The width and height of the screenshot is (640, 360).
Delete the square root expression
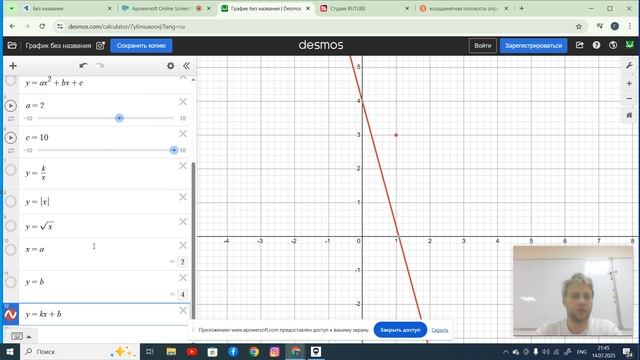click(x=183, y=222)
